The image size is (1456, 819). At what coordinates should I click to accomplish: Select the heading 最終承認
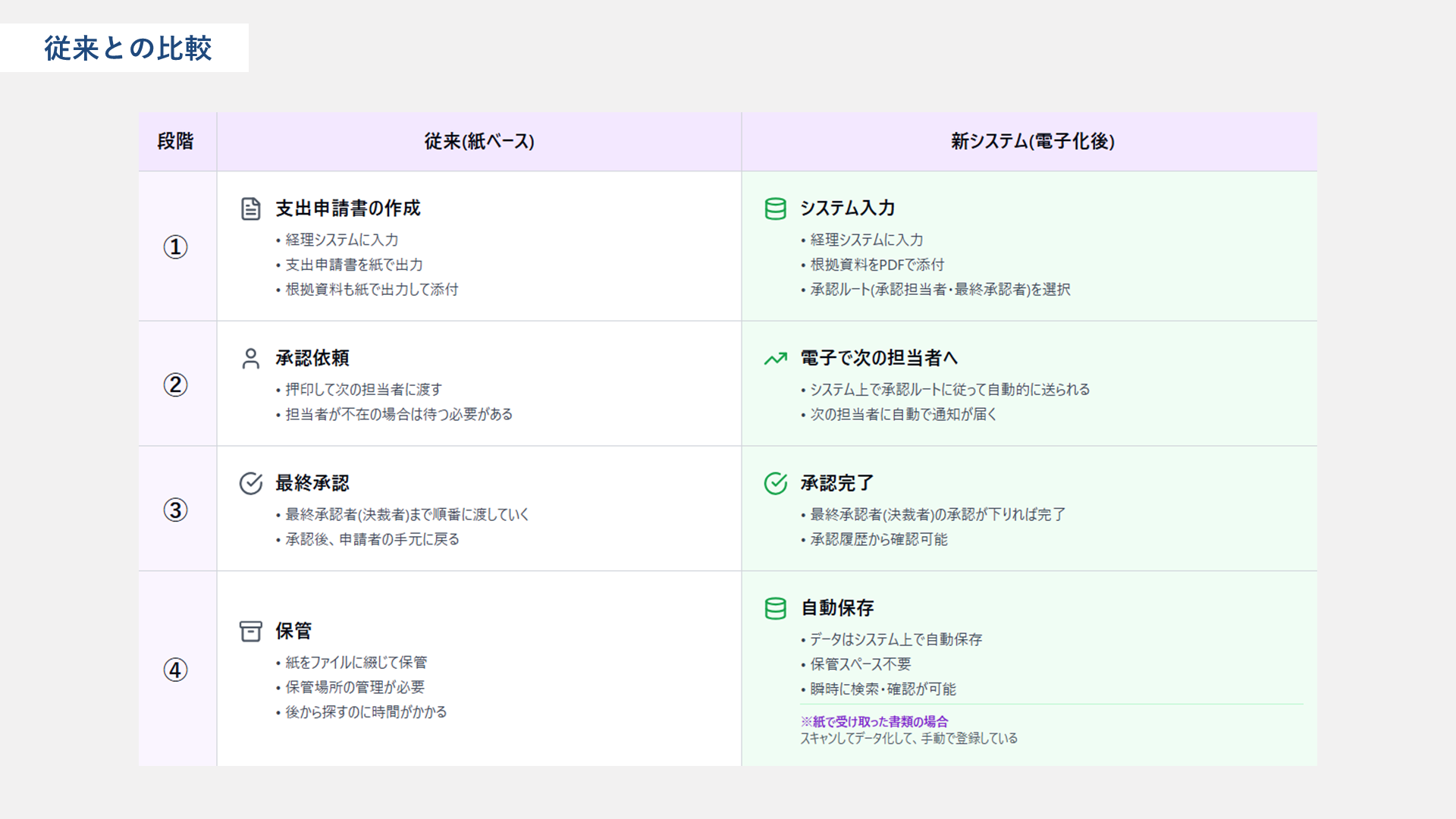tap(312, 483)
